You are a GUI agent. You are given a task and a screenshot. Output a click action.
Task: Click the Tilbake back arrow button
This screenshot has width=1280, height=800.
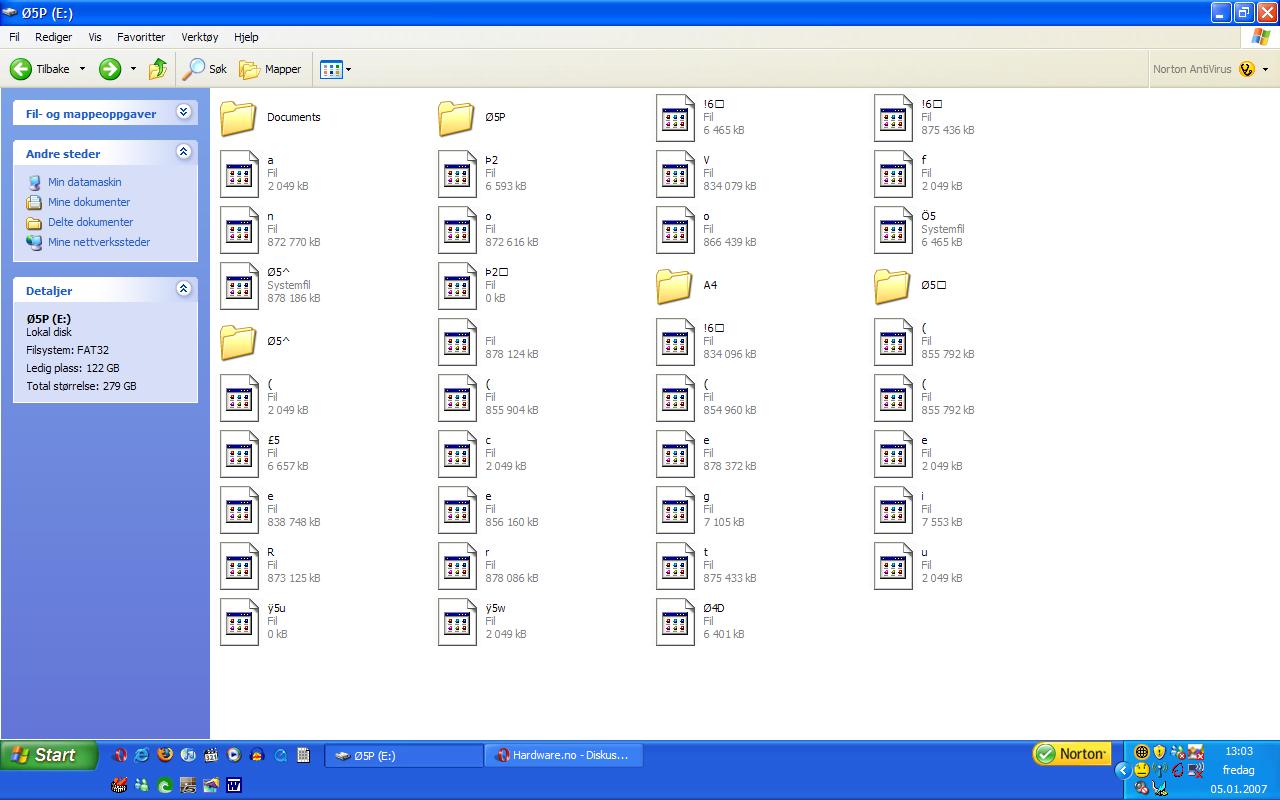pyautogui.click(x=40, y=69)
